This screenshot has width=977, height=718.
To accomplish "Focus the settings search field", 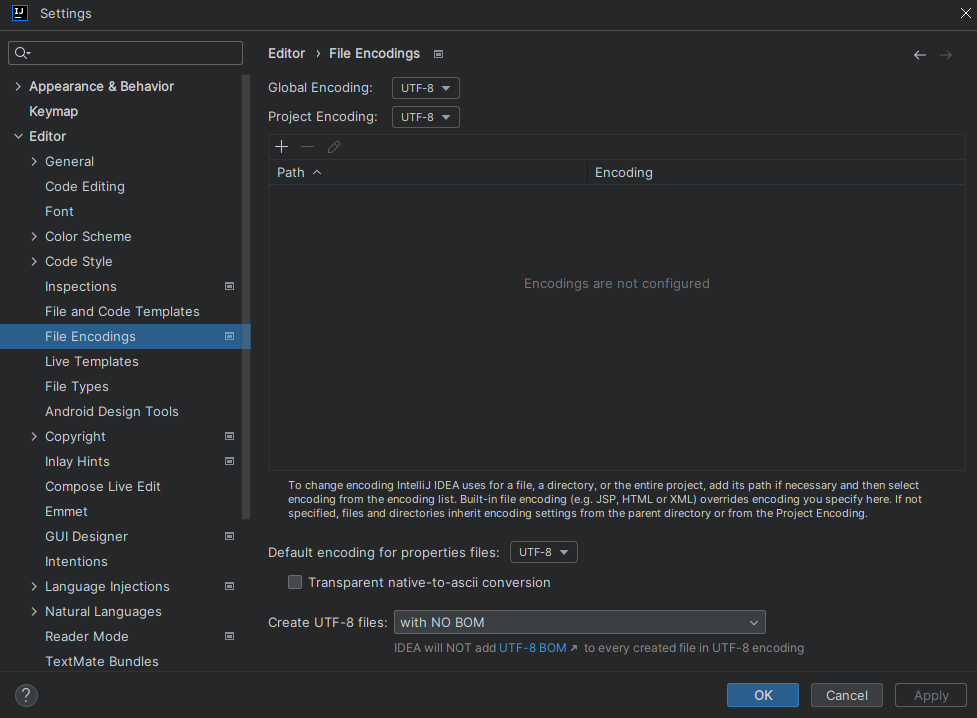I will coord(125,53).
